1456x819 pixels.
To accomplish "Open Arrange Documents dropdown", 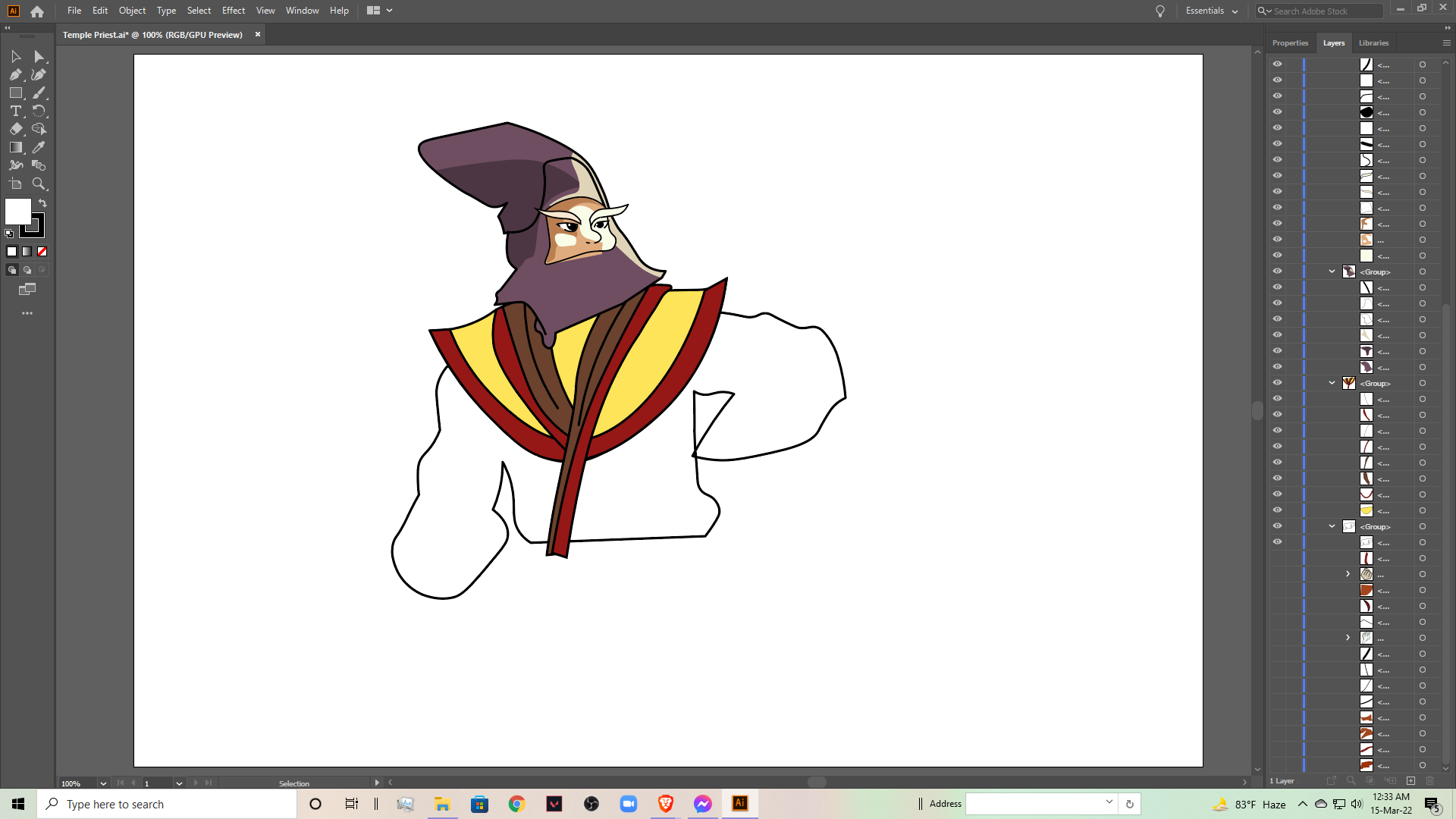I will pyautogui.click(x=380, y=11).
